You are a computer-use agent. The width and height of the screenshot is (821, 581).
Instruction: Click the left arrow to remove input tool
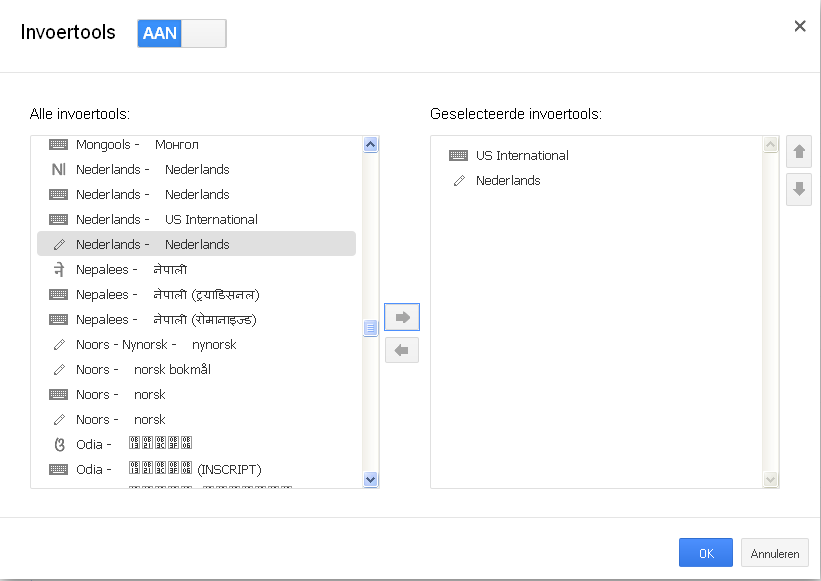[402, 350]
